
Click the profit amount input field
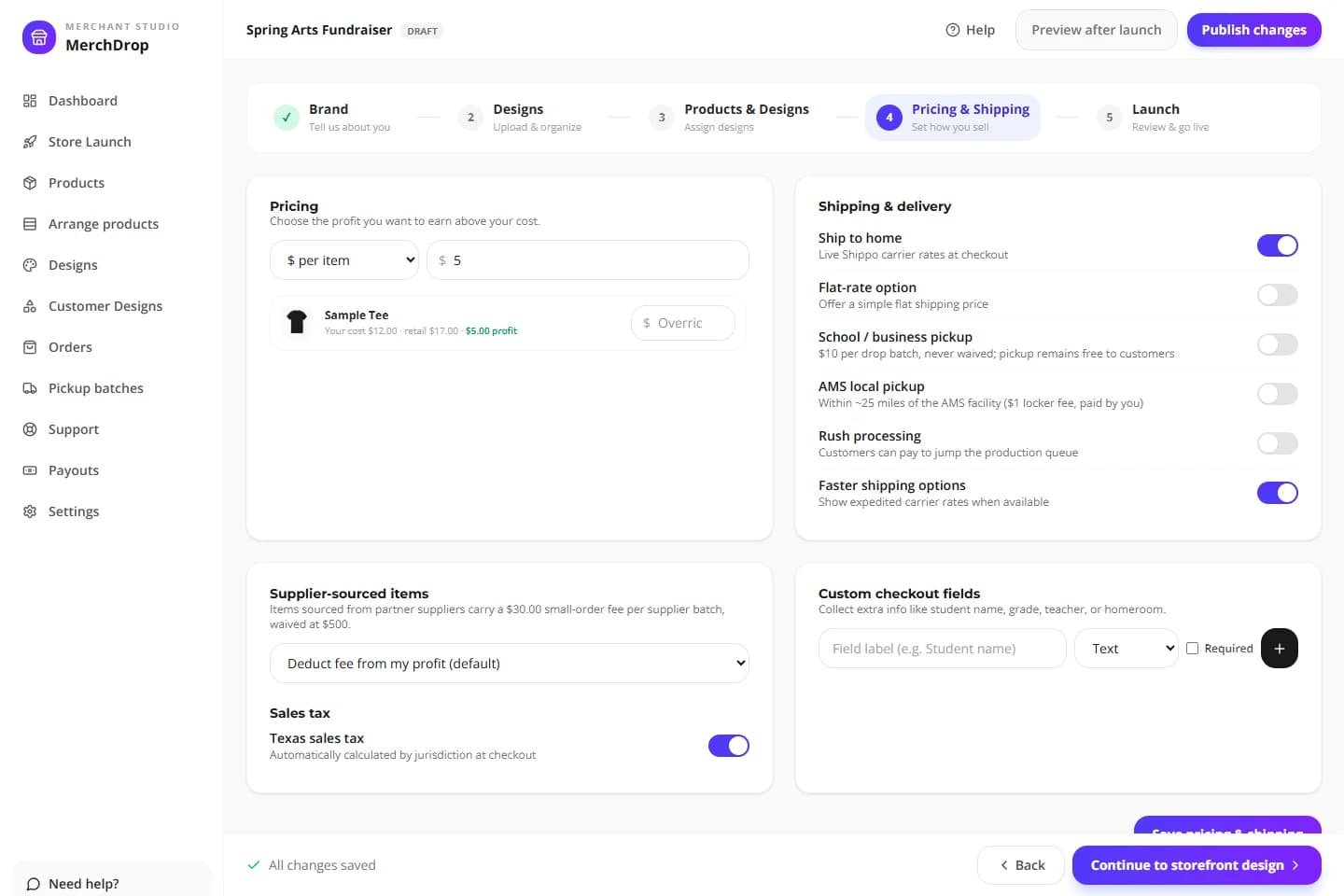point(588,260)
